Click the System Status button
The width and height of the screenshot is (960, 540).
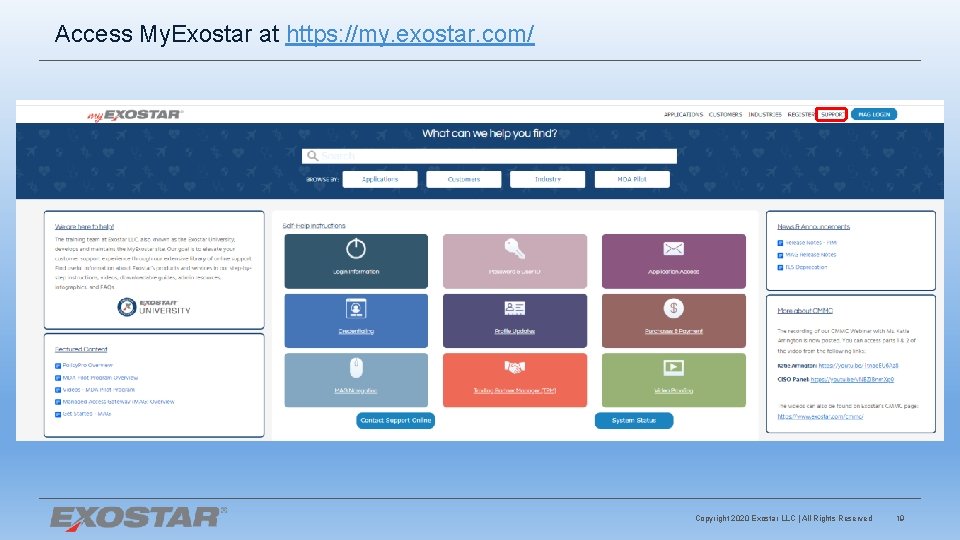[634, 421]
